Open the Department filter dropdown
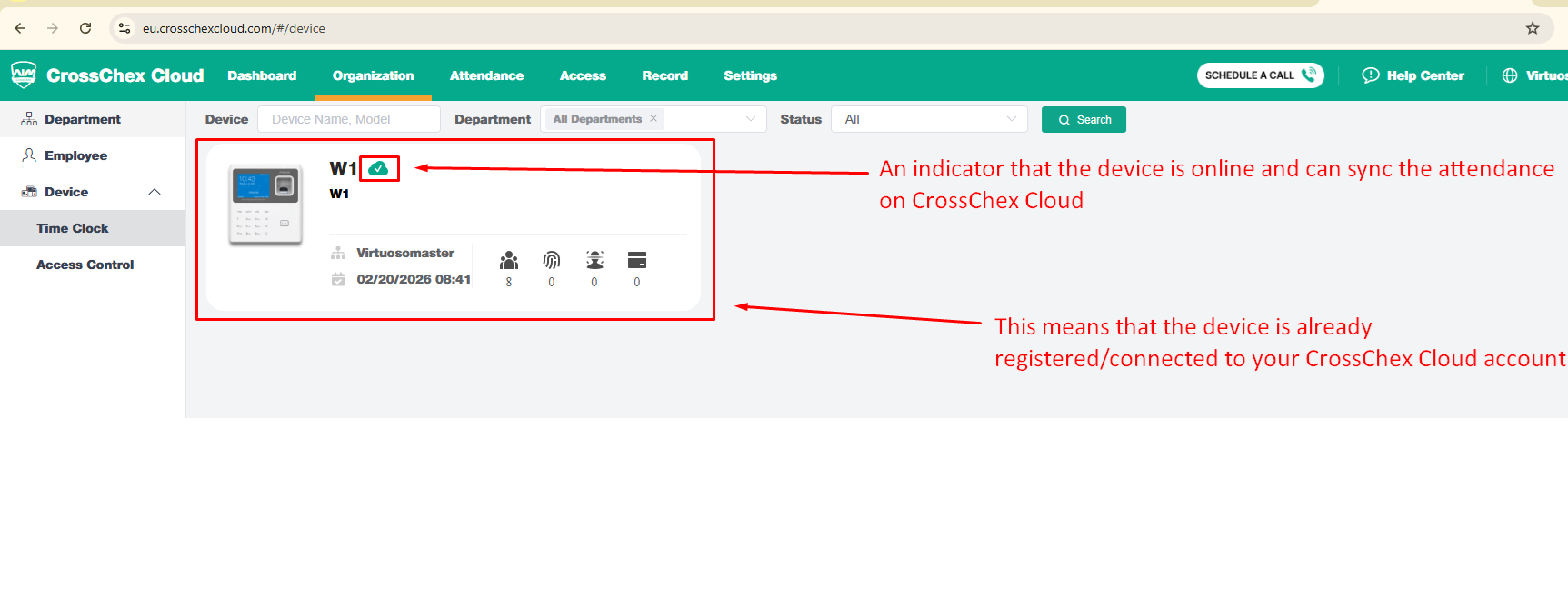Screen dimensions: 1568x589 coord(750,119)
